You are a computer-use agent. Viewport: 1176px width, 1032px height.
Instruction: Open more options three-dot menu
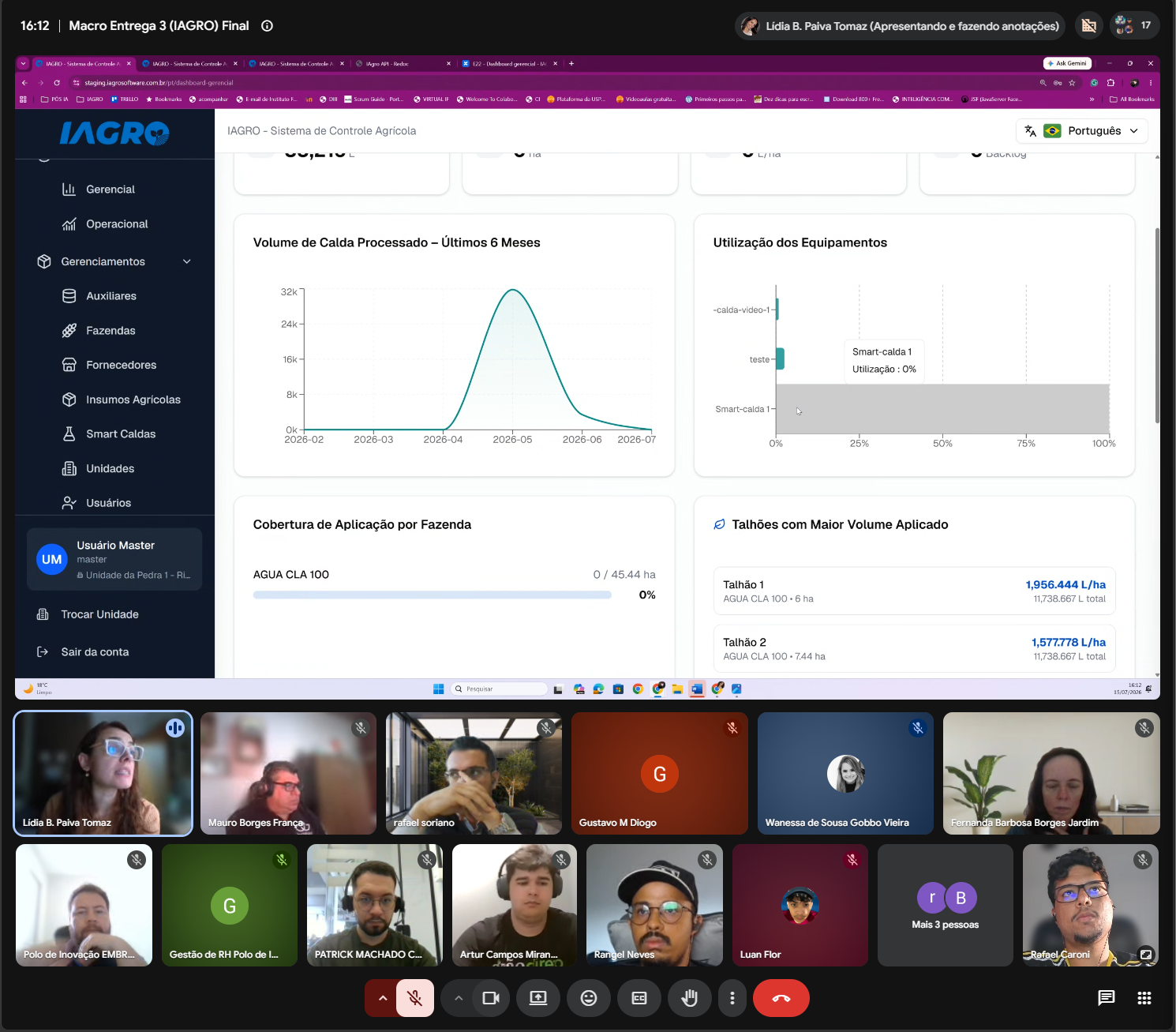tap(732, 998)
